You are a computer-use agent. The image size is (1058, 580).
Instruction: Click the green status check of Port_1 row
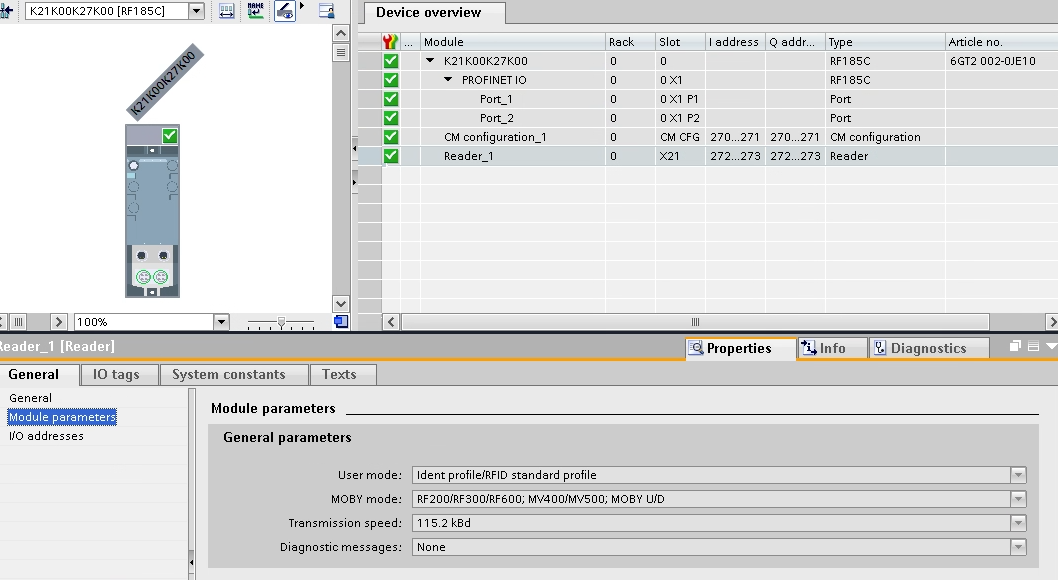point(391,98)
